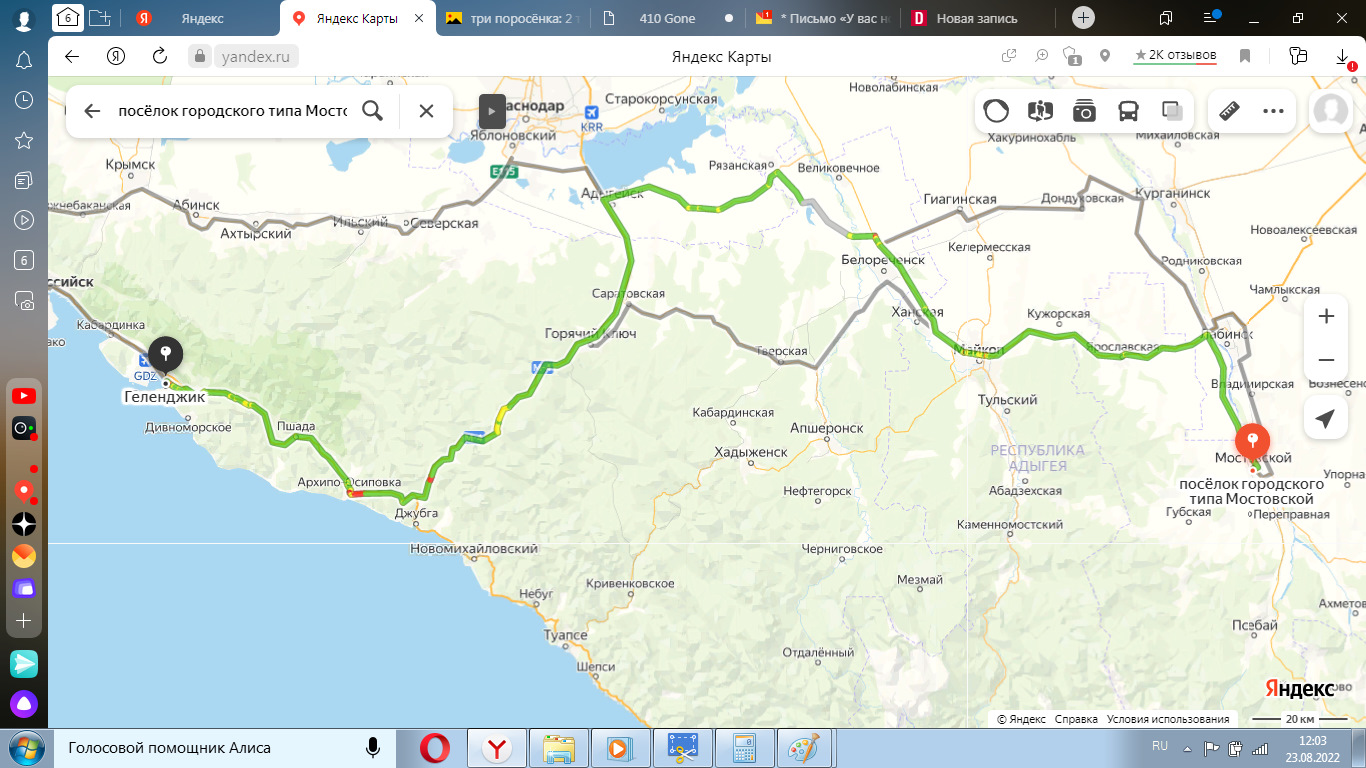Open downloads arrow icon
Screen dimensions: 1366x768
[x=1343, y=56]
